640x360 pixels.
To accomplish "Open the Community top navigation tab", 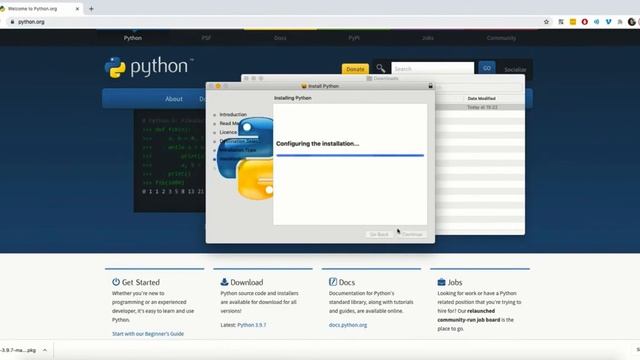I will pyautogui.click(x=501, y=38).
